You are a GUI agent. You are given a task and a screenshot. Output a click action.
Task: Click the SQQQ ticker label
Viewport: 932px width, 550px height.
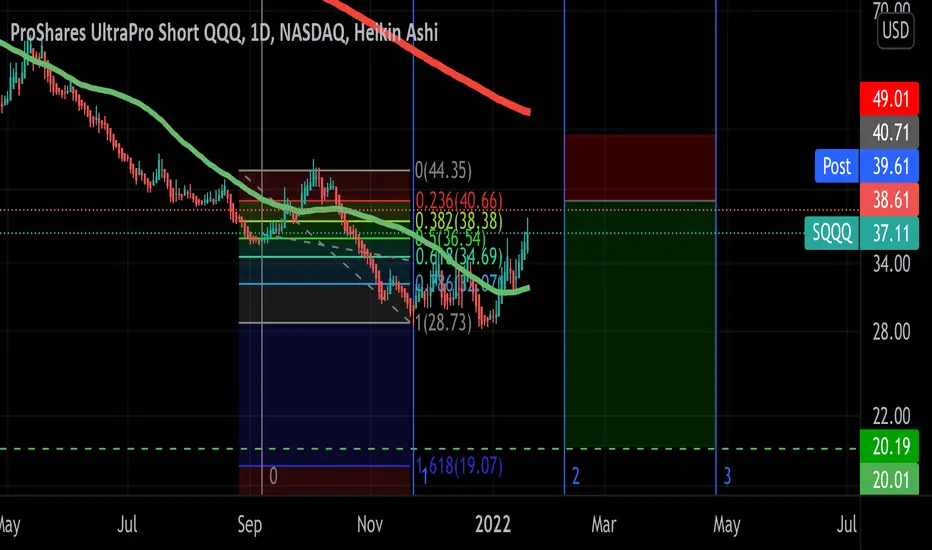[x=832, y=233]
